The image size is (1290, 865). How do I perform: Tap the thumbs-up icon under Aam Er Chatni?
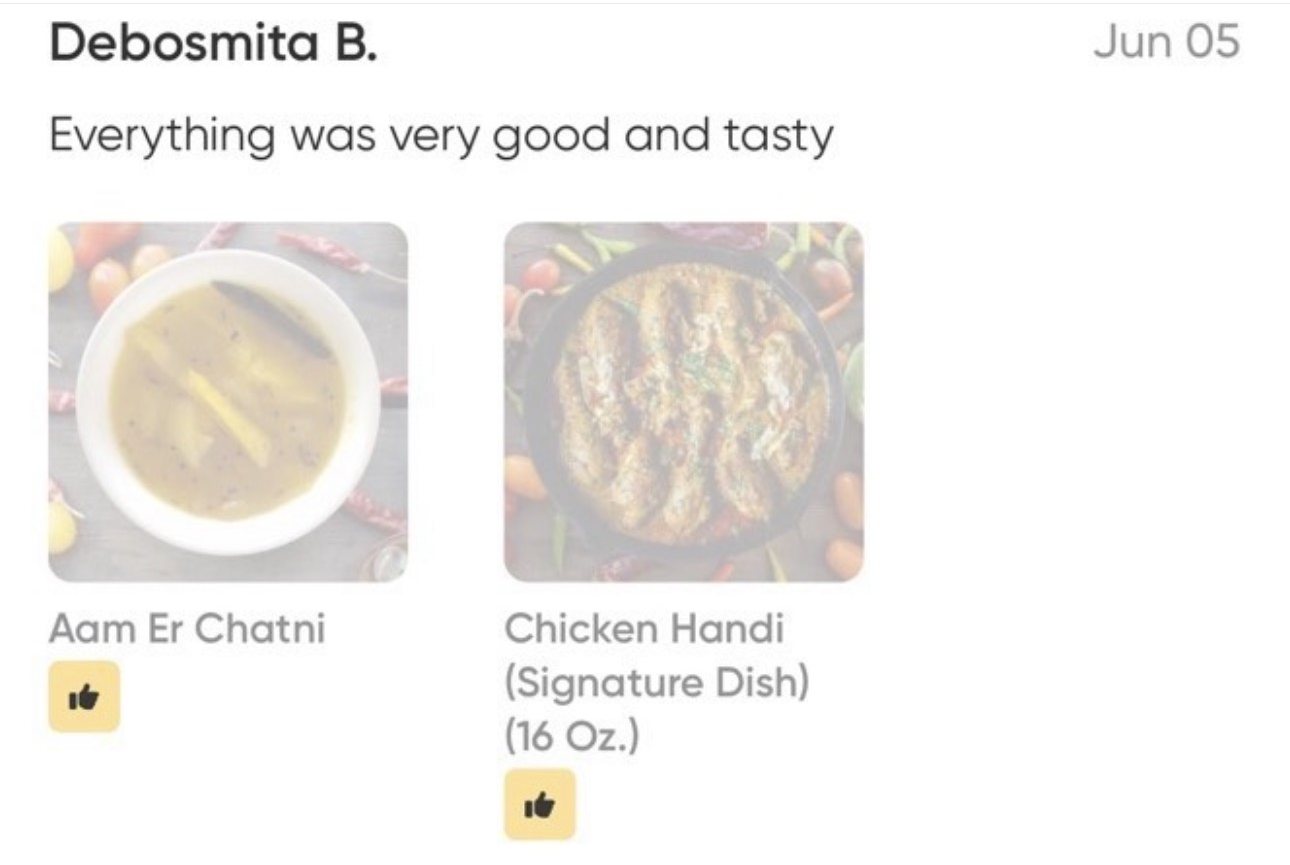click(84, 696)
